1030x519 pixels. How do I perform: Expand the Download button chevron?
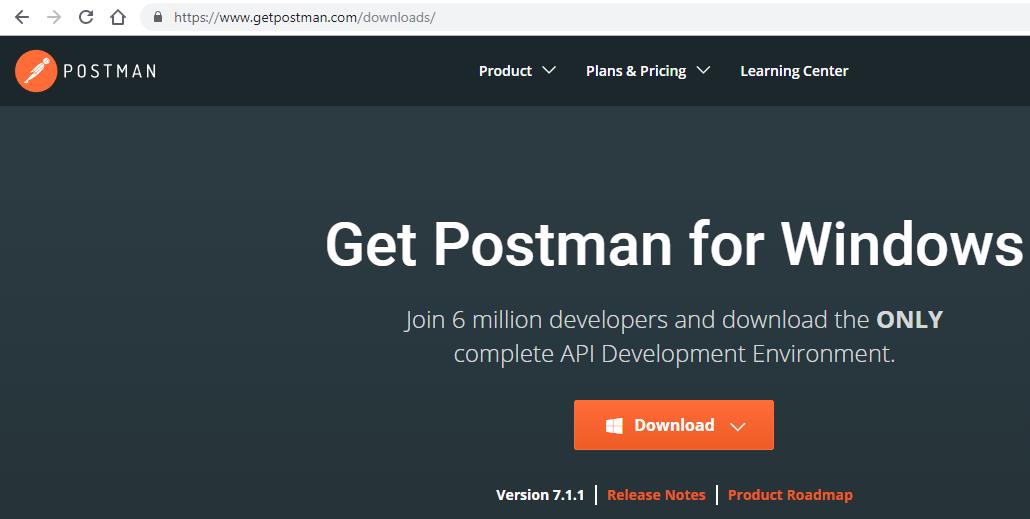coord(738,427)
